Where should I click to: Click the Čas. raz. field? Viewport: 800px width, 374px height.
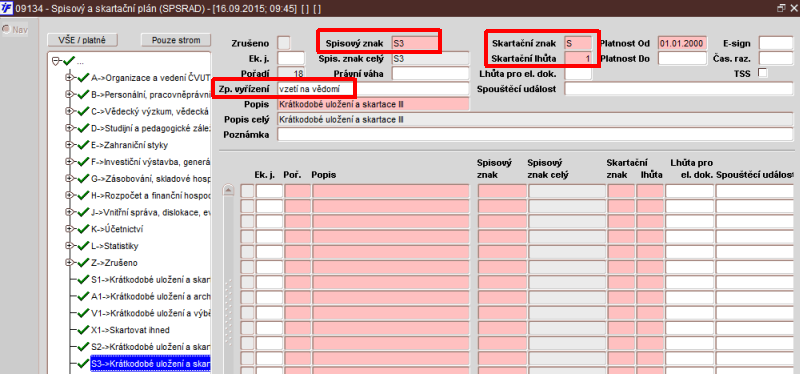point(776,59)
